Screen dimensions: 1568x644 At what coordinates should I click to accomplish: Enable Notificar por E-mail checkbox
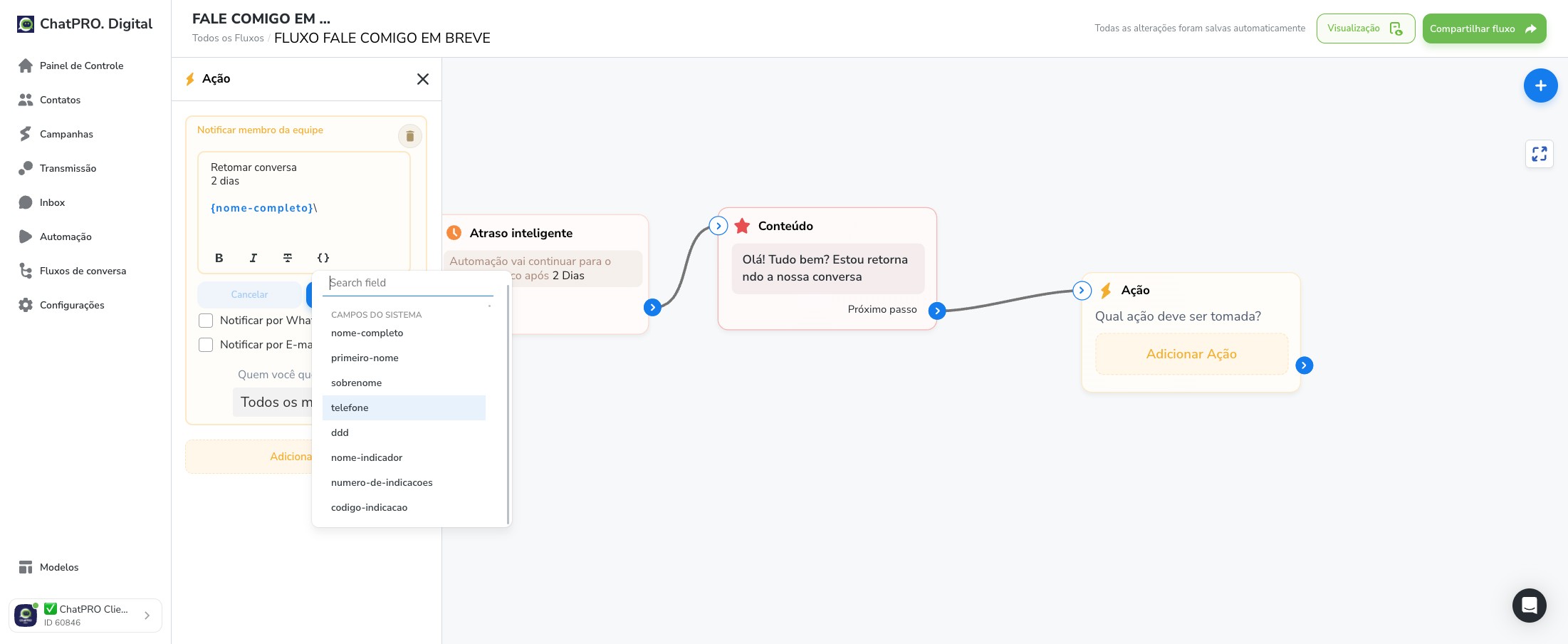point(206,345)
